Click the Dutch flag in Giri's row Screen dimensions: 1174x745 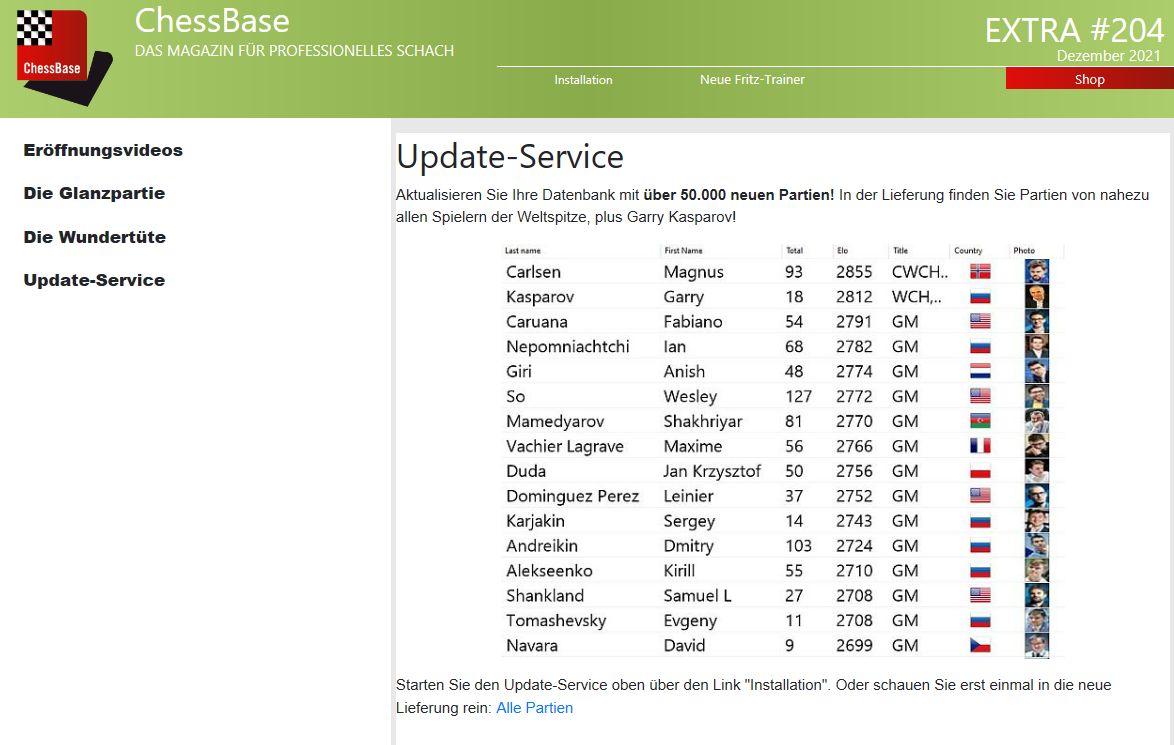pos(980,371)
